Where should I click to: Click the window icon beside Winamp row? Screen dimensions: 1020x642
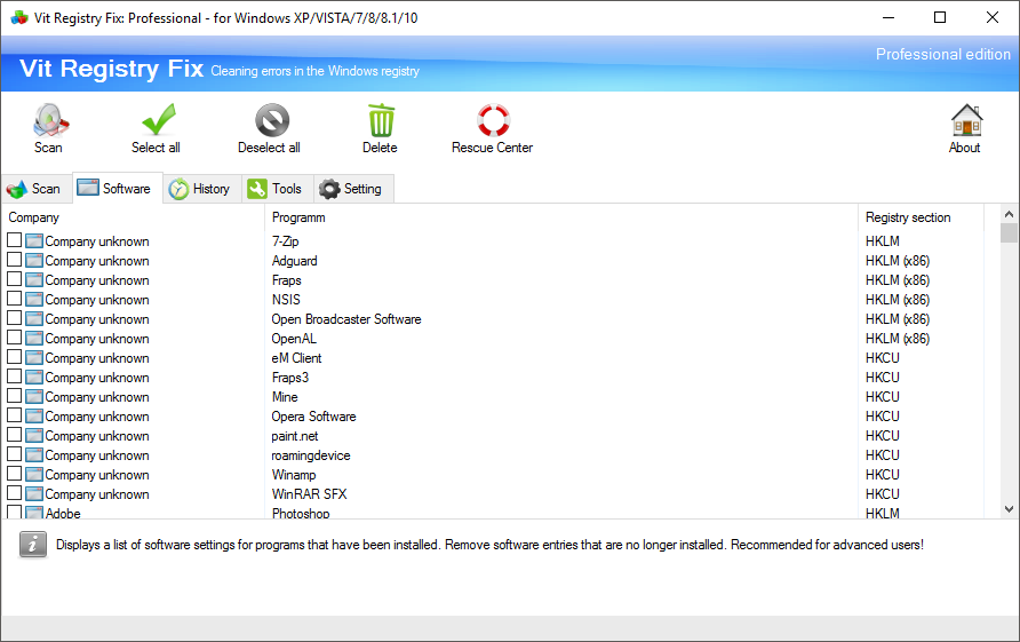click(34, 474)
